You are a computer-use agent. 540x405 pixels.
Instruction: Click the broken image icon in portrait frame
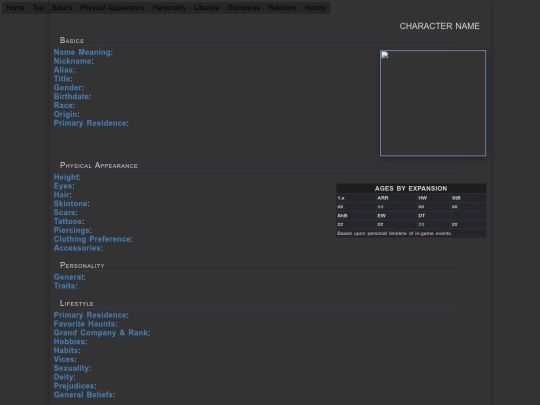pyautogui.click(x=385, y=55)
